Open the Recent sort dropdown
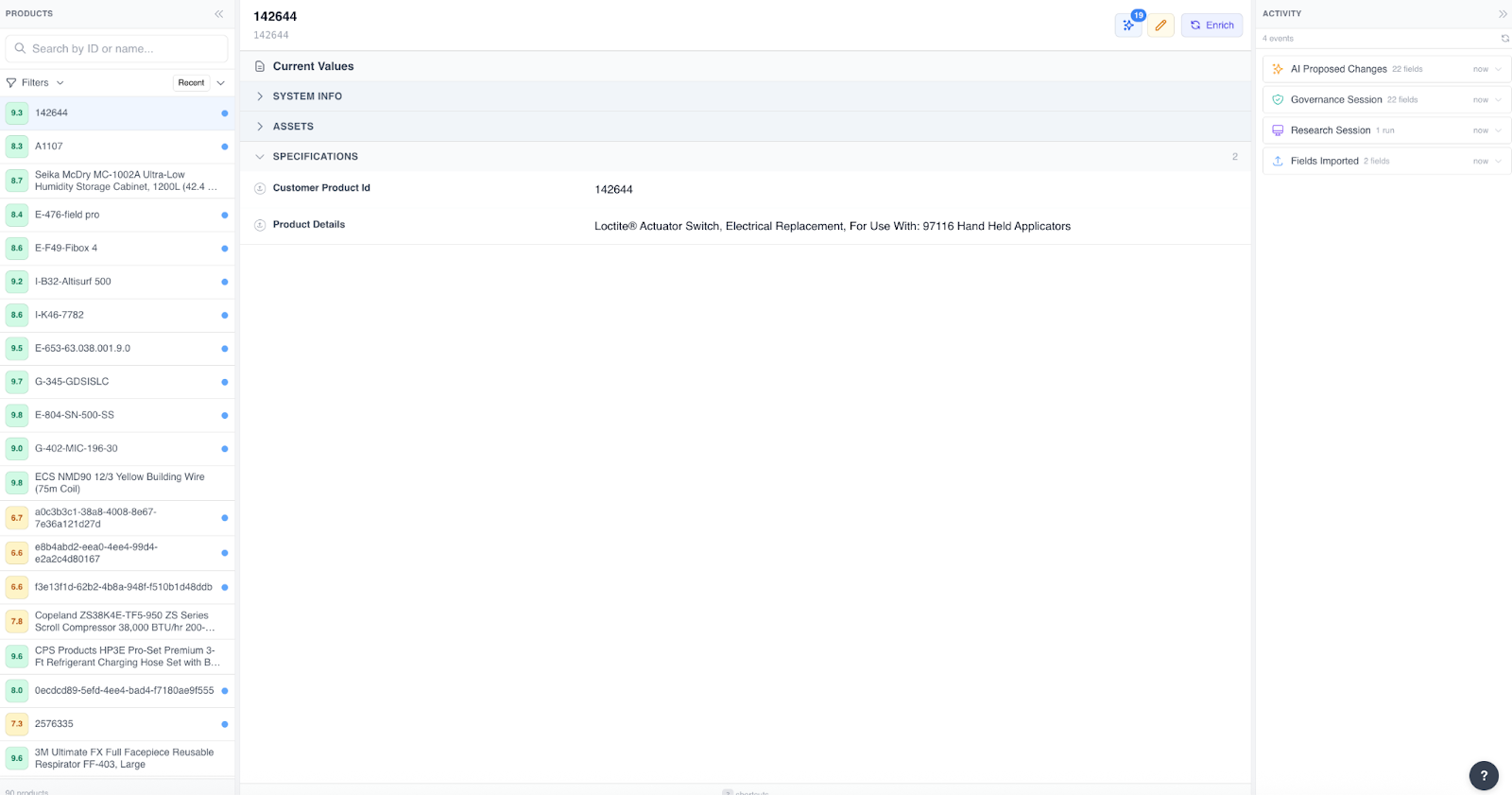This screenshot has height=795, width=1512. tap(200, 83)
